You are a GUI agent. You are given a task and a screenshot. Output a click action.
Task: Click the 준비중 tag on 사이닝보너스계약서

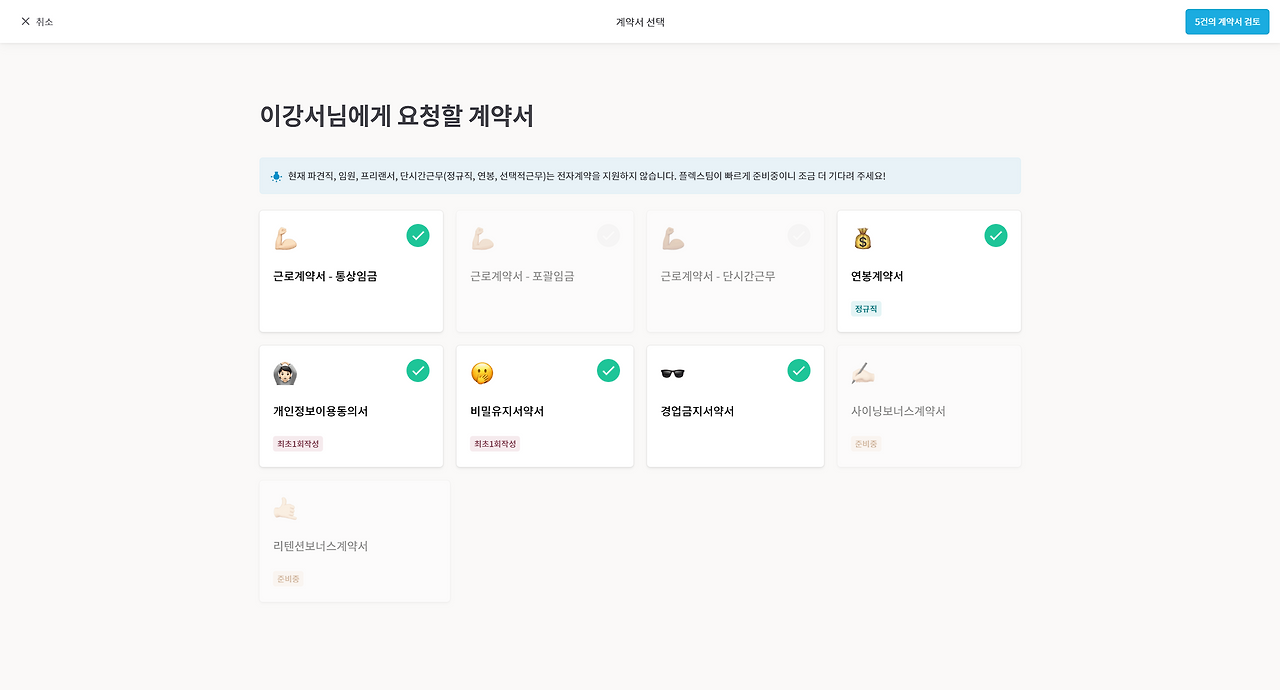[x=866, y=444]
